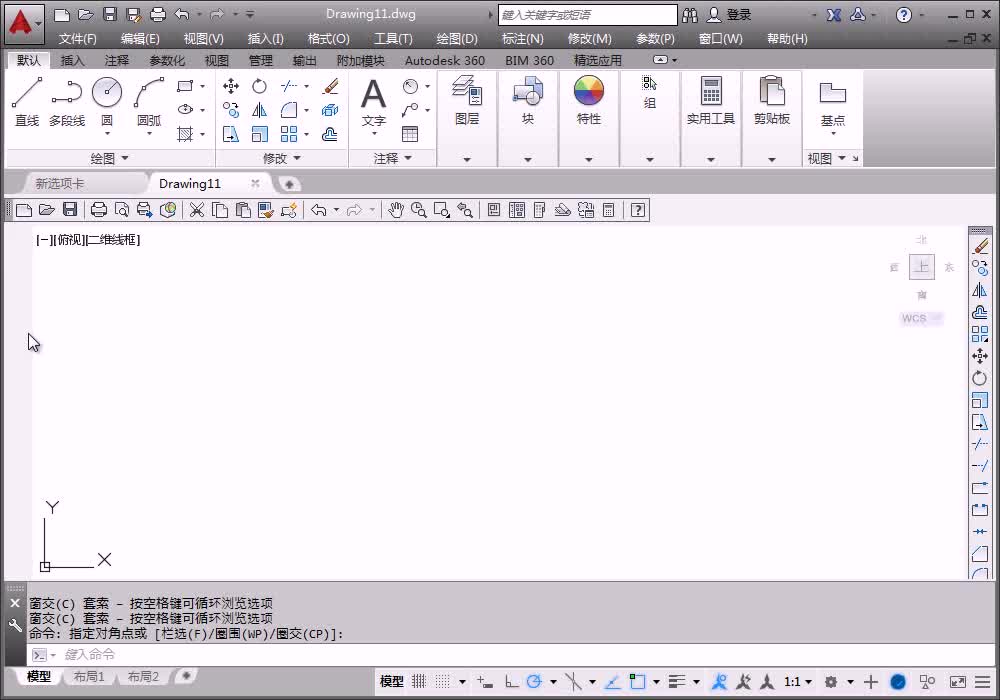This screenshot has height=700, width=1000.
Task: Open the 1:1 annotation scale dropdown
Action: tap(797, 682)
